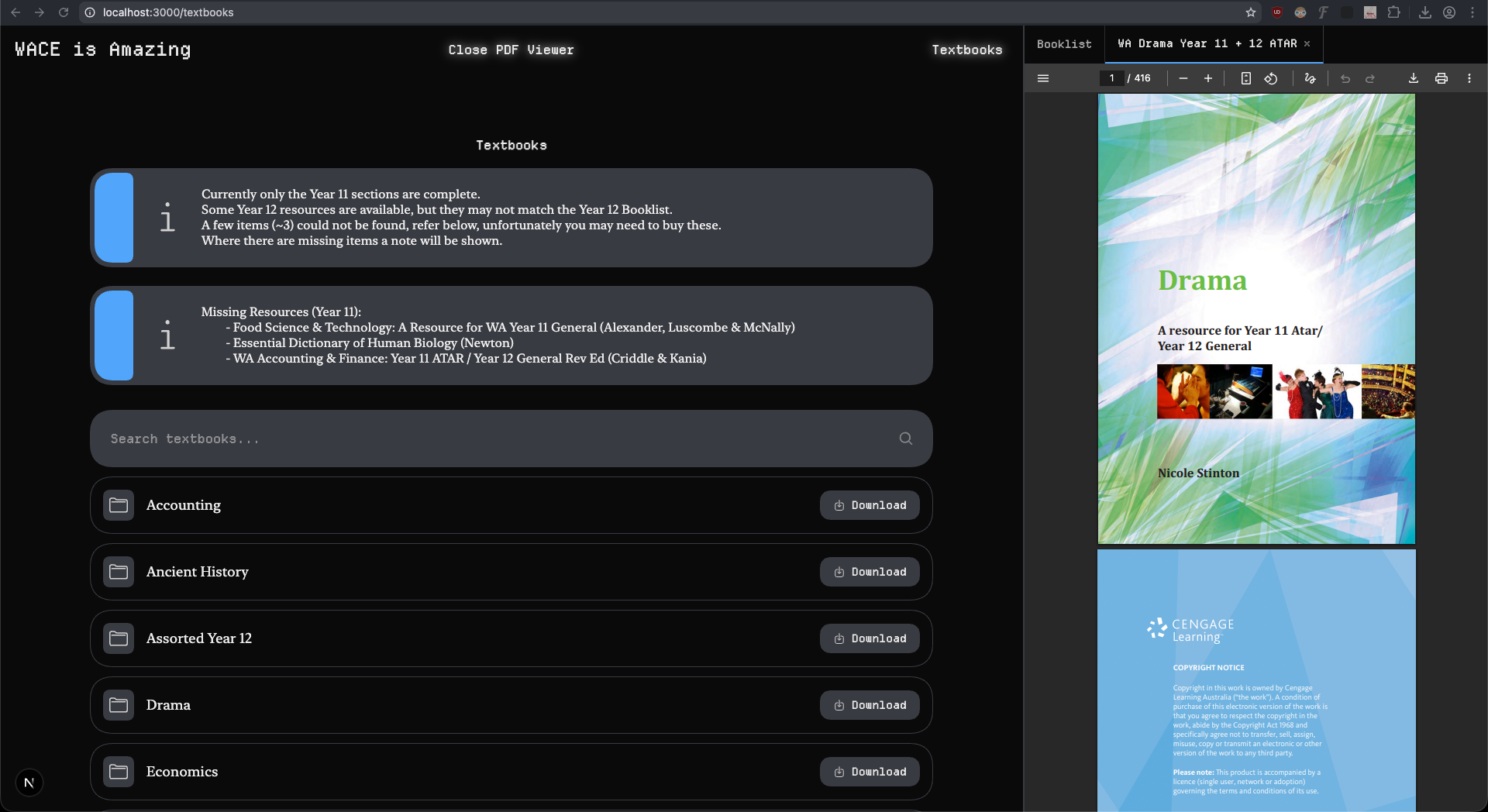Select the PDF draw annotation tool
This screenshot has width=1488, height=812.
click(x=1310, y=78)
